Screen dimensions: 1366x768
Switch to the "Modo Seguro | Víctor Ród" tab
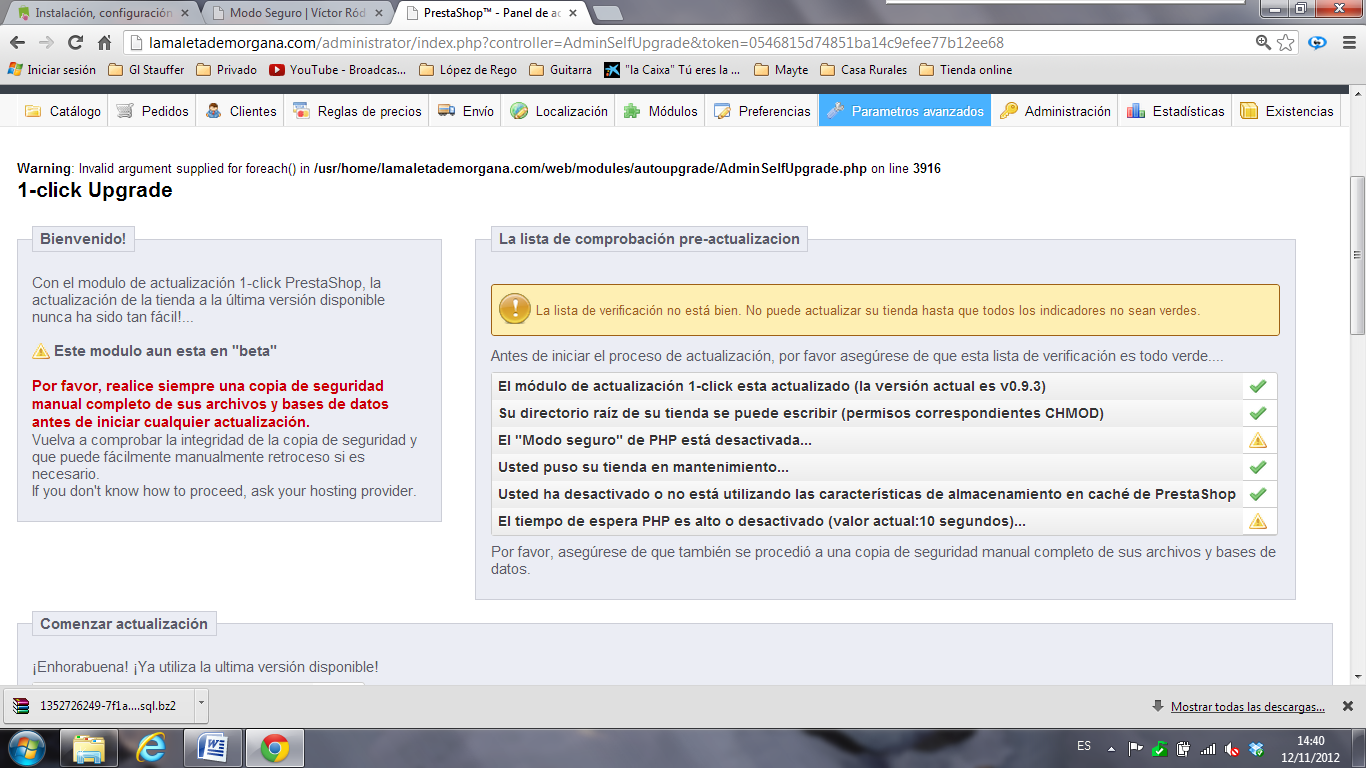click(296, 14)
